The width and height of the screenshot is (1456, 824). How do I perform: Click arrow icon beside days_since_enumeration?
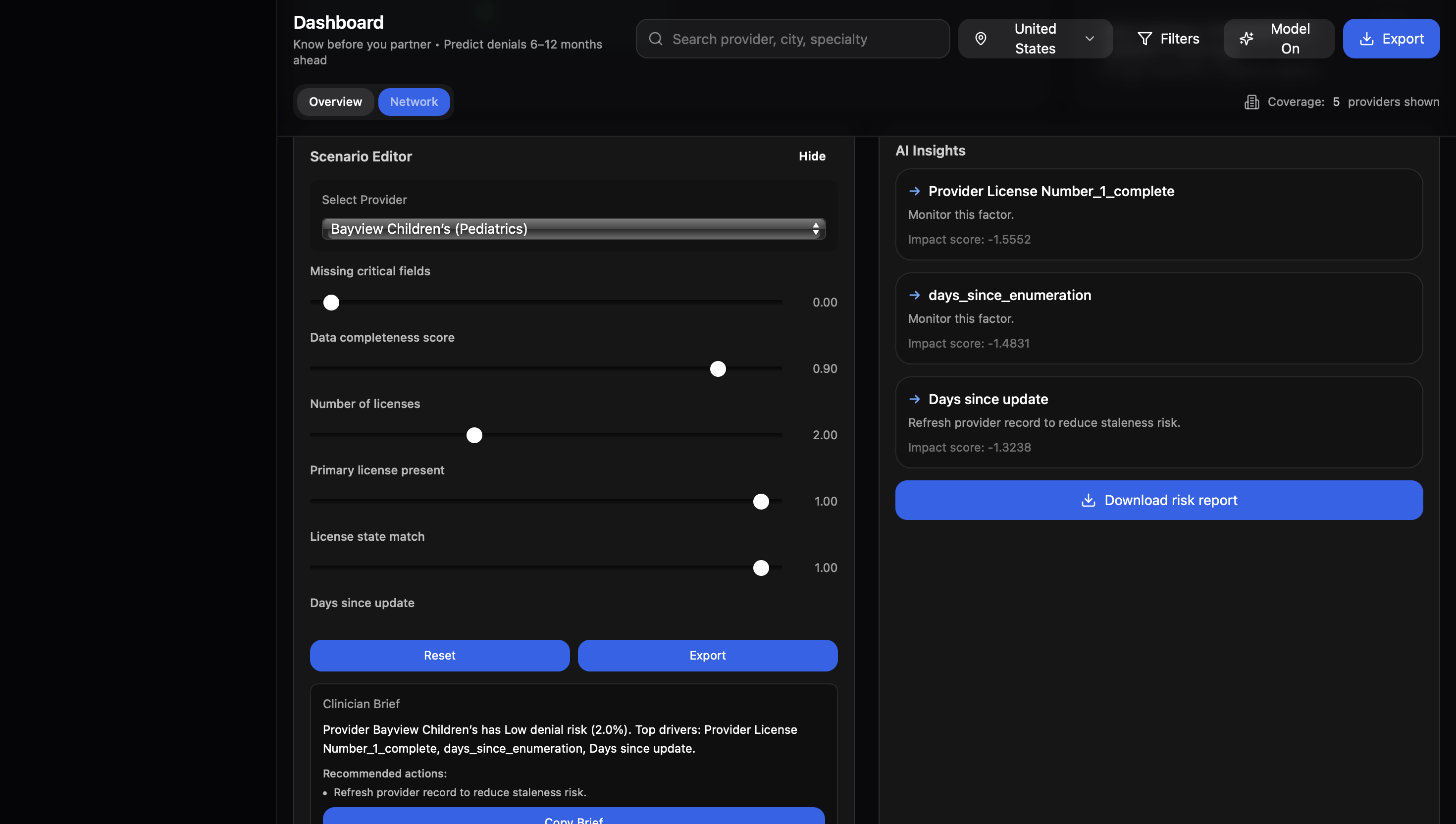914,295
